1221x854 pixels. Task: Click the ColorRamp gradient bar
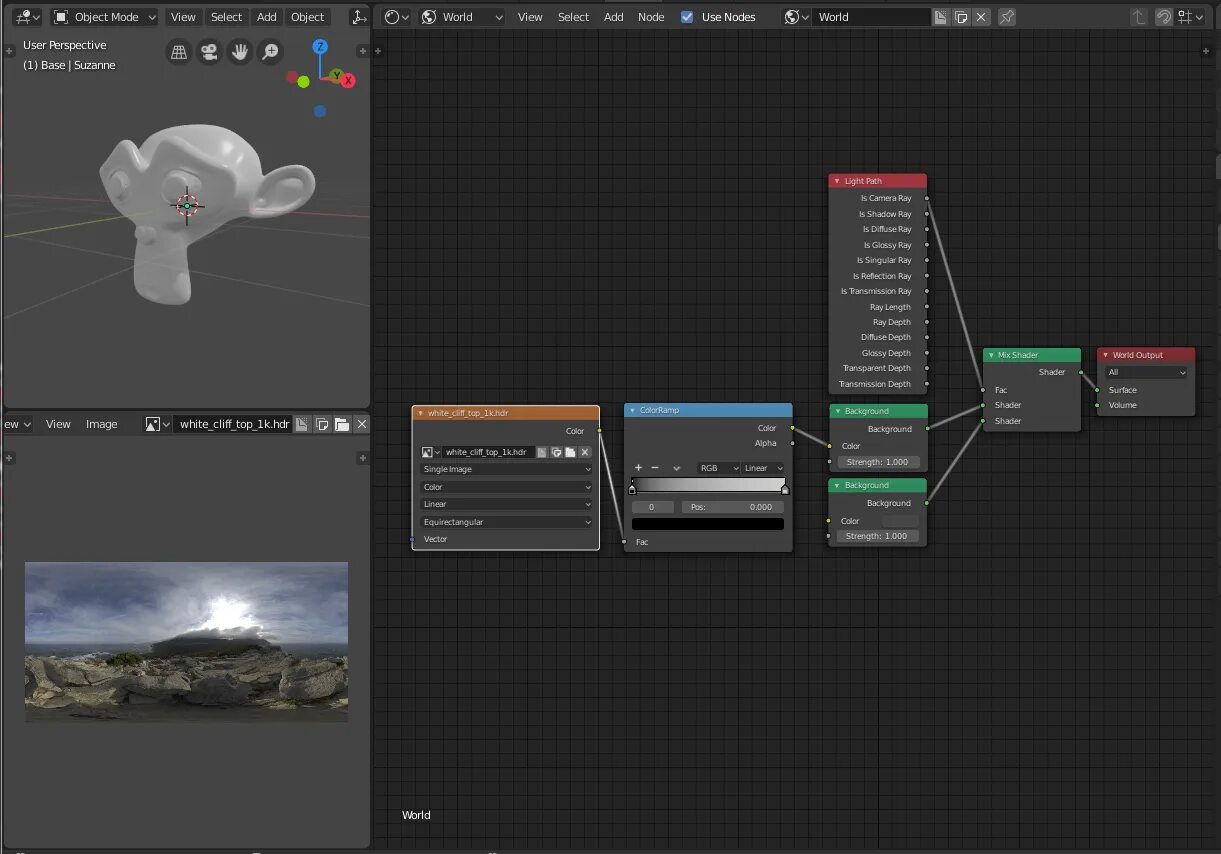[x=708, y=484]
